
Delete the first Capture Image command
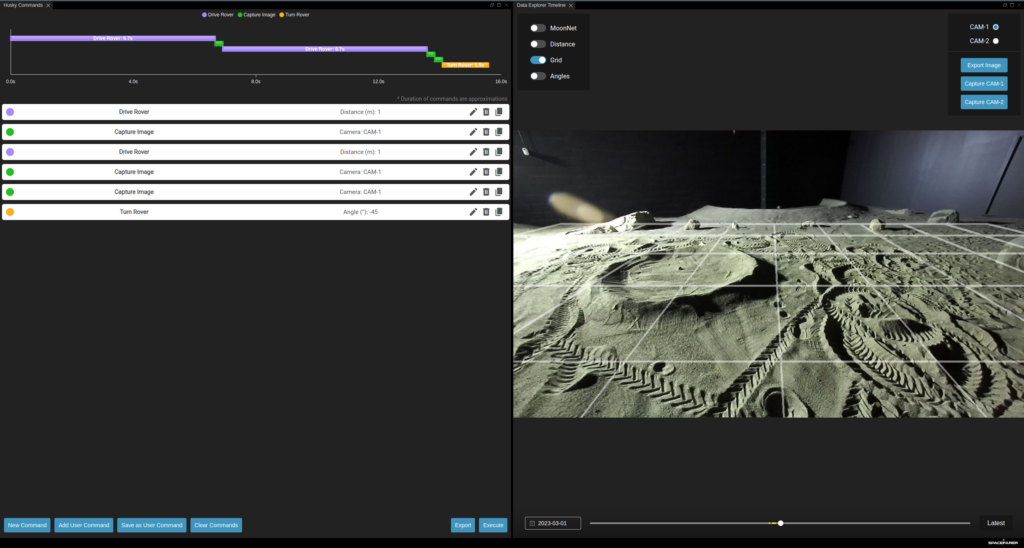486,132
